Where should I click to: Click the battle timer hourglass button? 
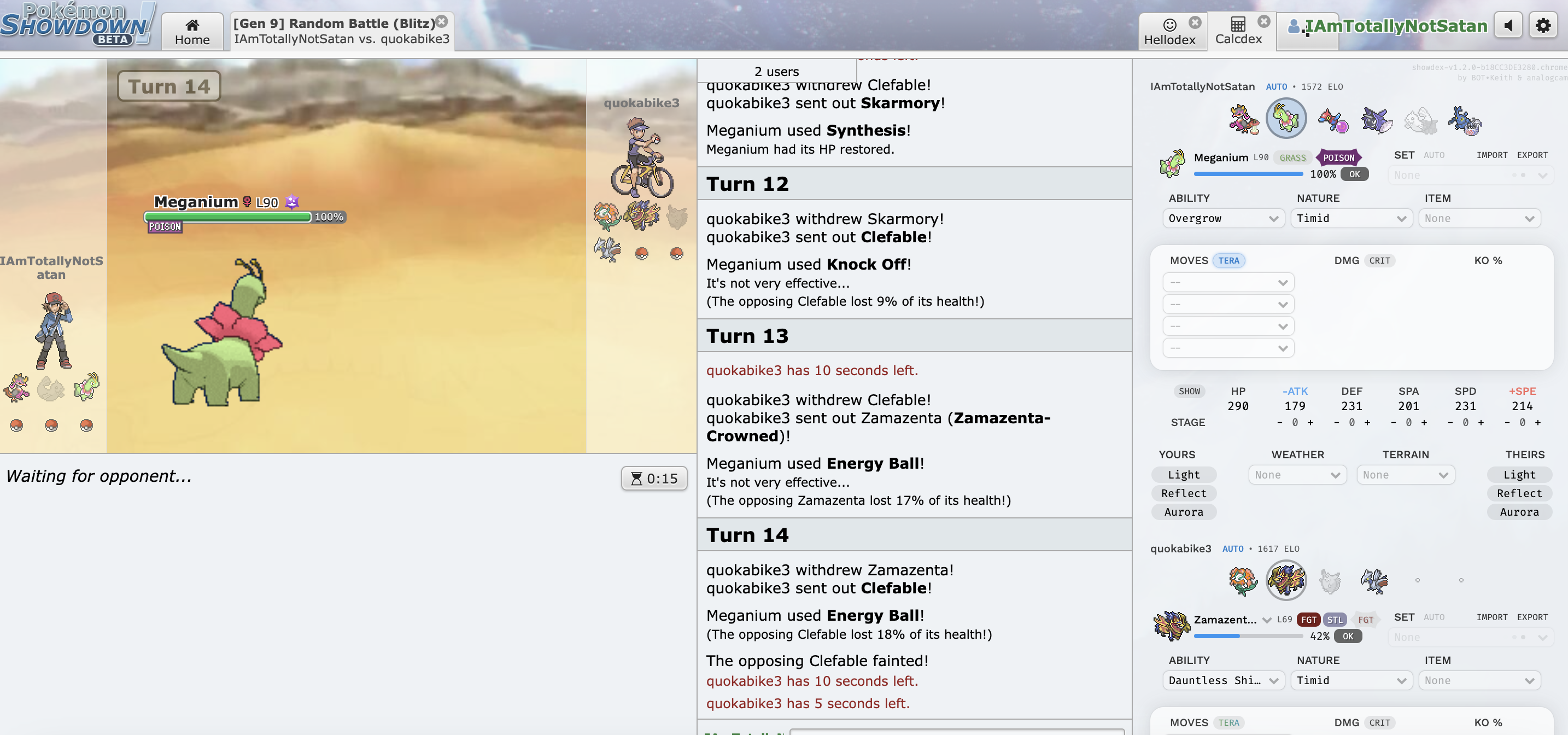click(x=654, y=479)
